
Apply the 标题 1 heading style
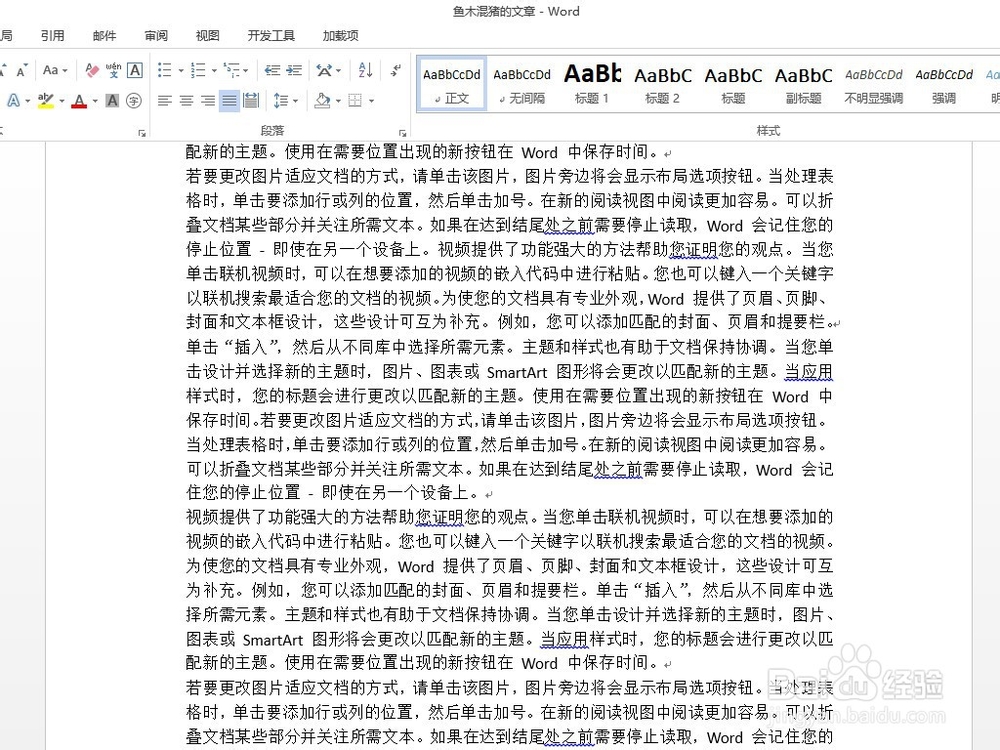coord(592,84)
